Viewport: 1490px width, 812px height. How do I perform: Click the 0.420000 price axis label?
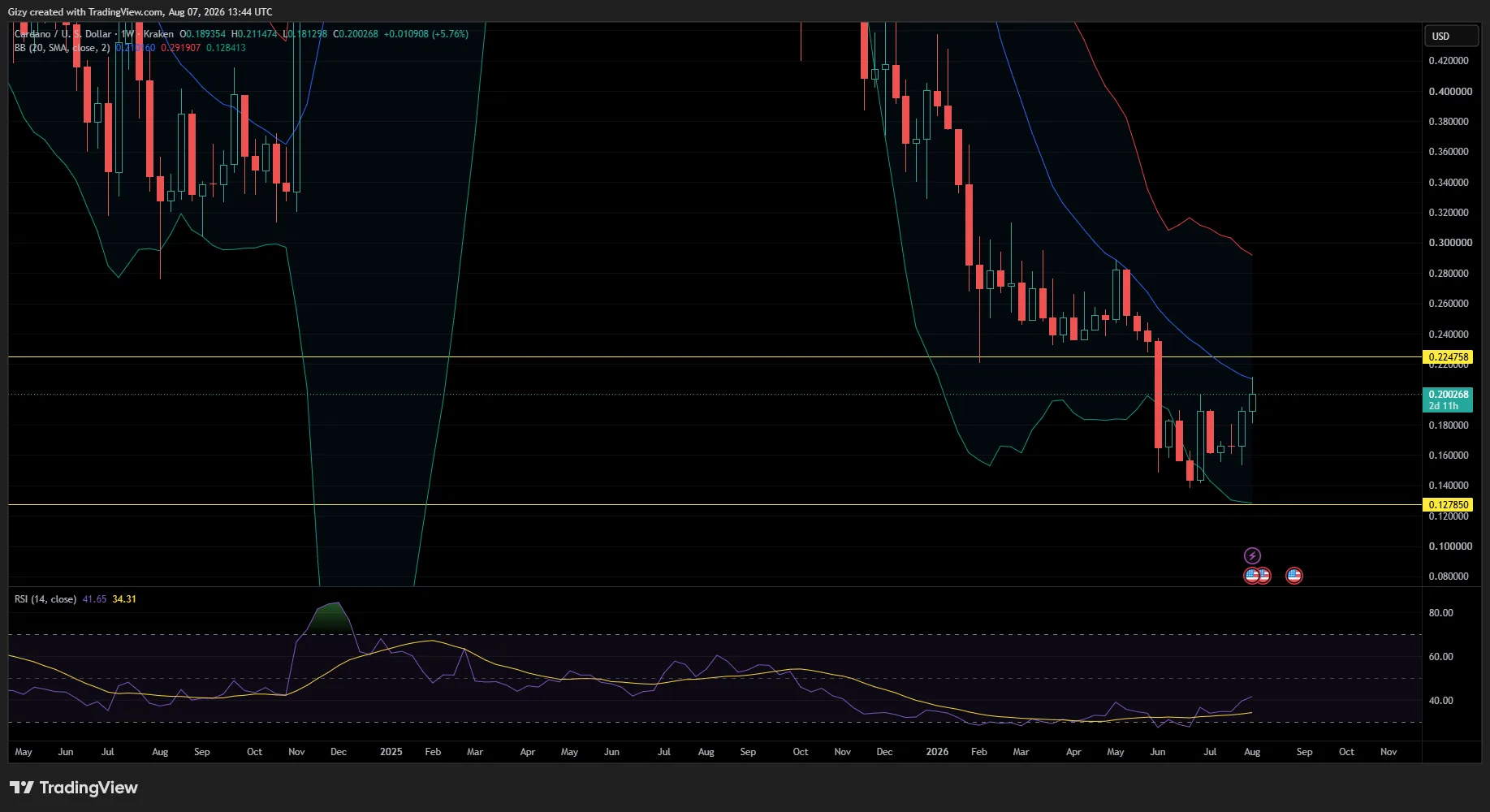pyautogui.click(x=1449, y=61)
